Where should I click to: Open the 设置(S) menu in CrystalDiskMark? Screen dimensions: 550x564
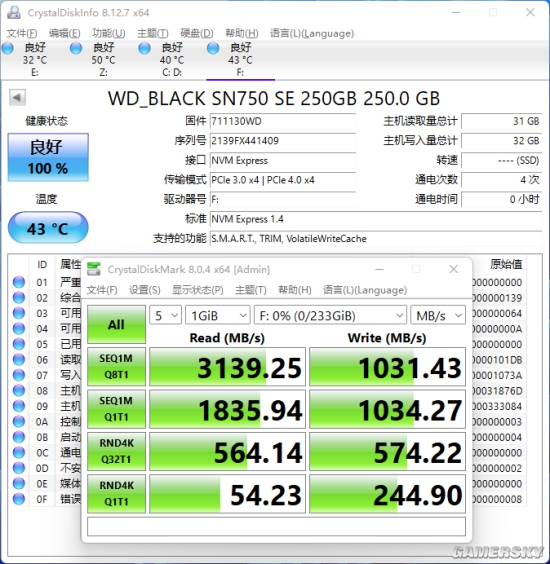(145, 290)
